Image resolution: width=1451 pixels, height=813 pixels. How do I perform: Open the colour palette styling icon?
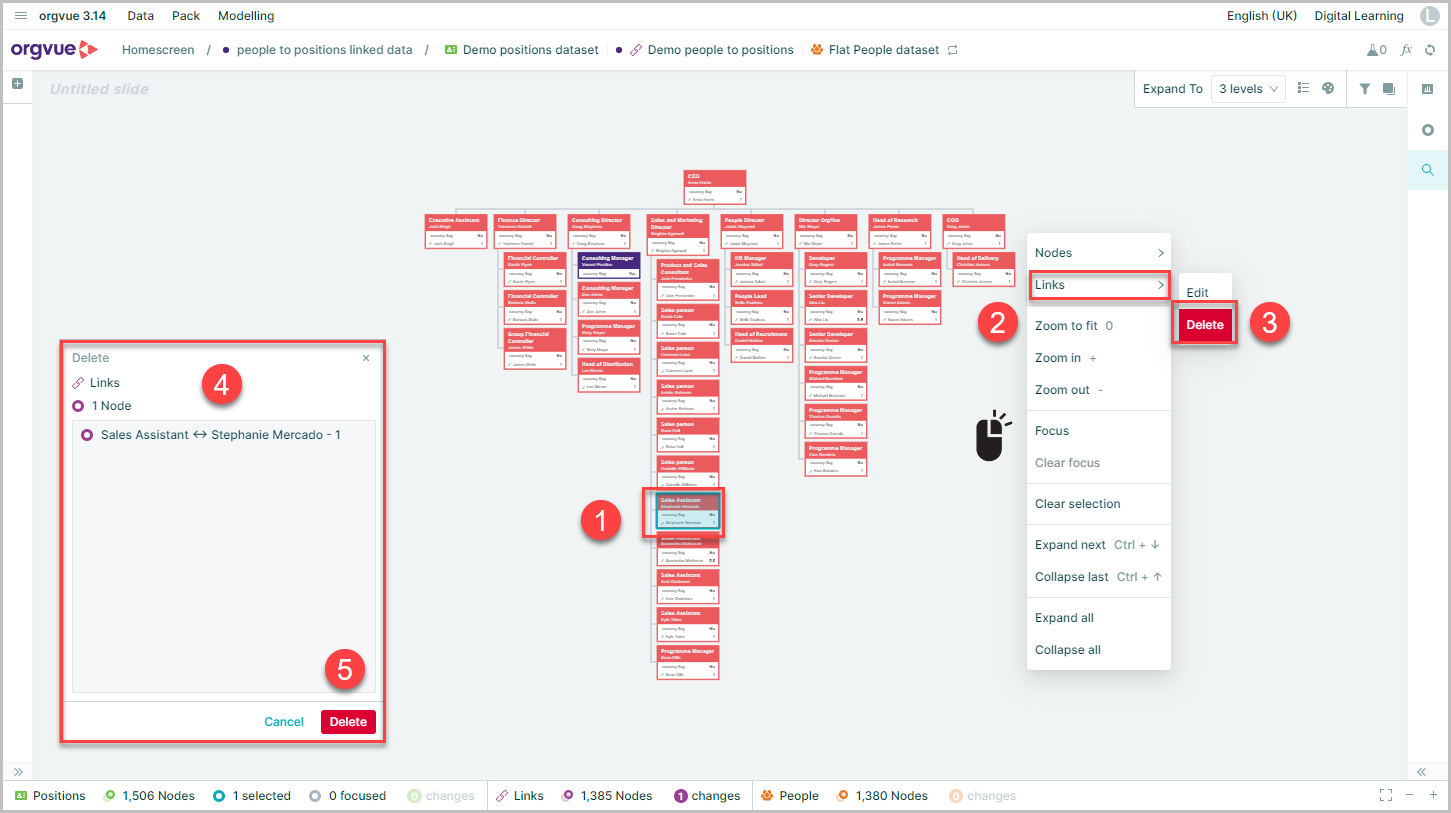pos(1328,88)
